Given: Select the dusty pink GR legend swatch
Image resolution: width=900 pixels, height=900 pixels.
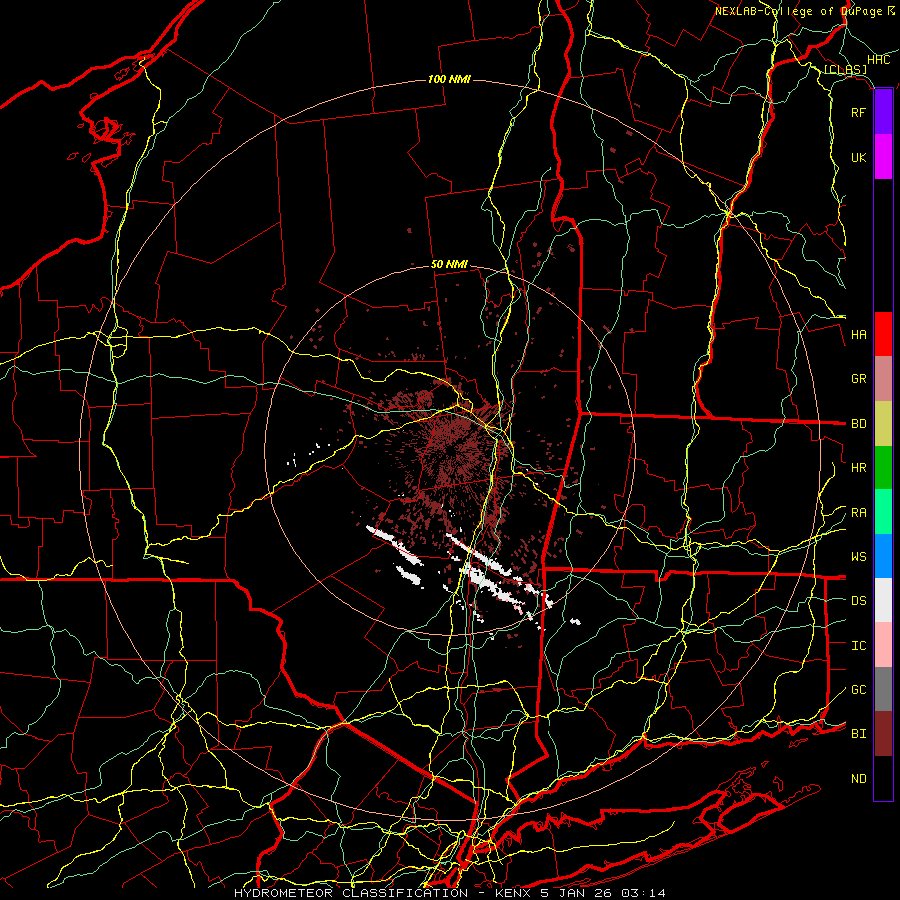Looking at the screenshot, I should pos(883,379).
